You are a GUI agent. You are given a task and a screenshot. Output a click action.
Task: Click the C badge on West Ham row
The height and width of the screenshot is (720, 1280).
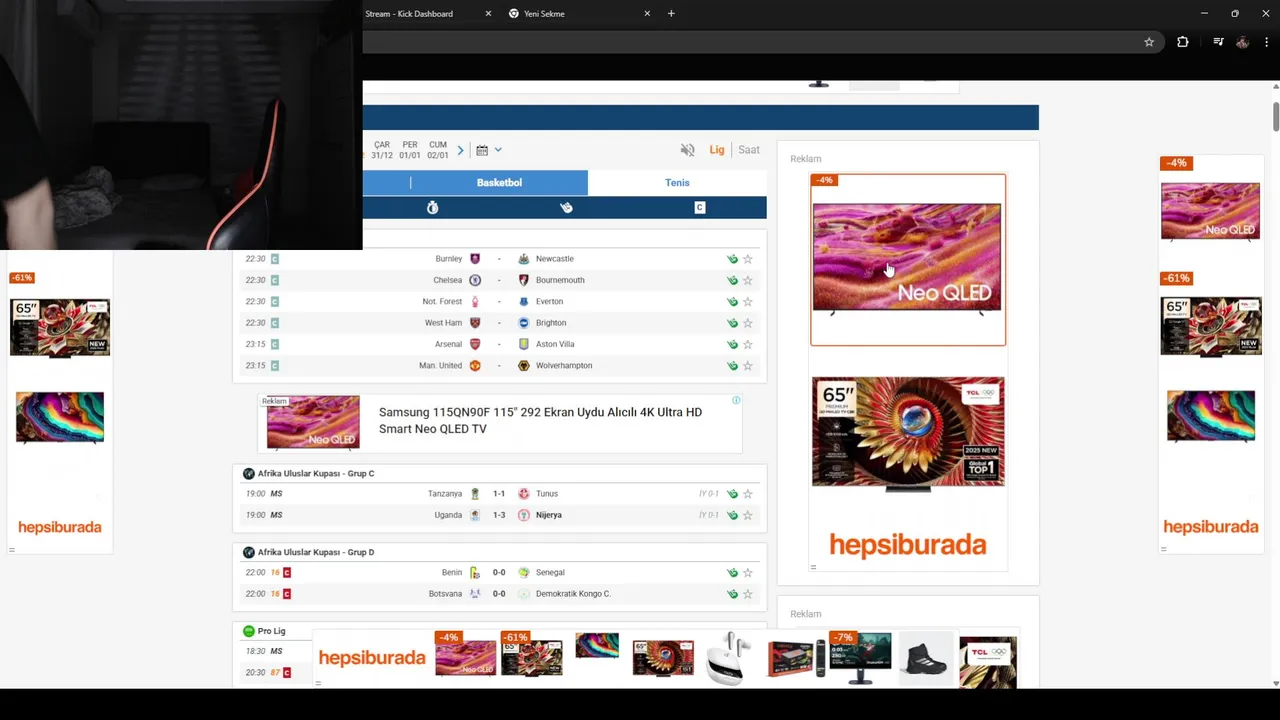click(274, 323)
